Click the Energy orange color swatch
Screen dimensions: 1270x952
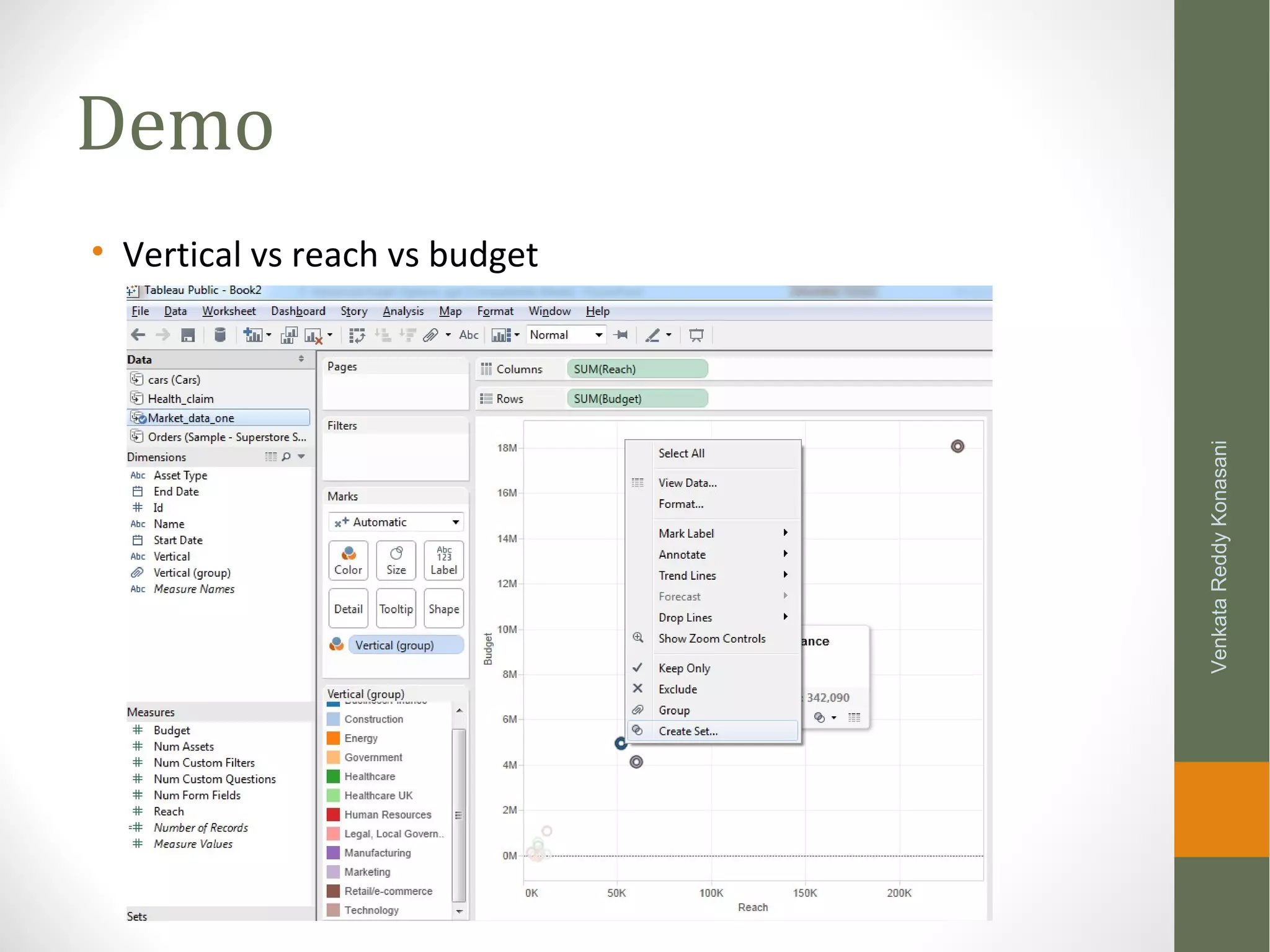pos(333,738)
